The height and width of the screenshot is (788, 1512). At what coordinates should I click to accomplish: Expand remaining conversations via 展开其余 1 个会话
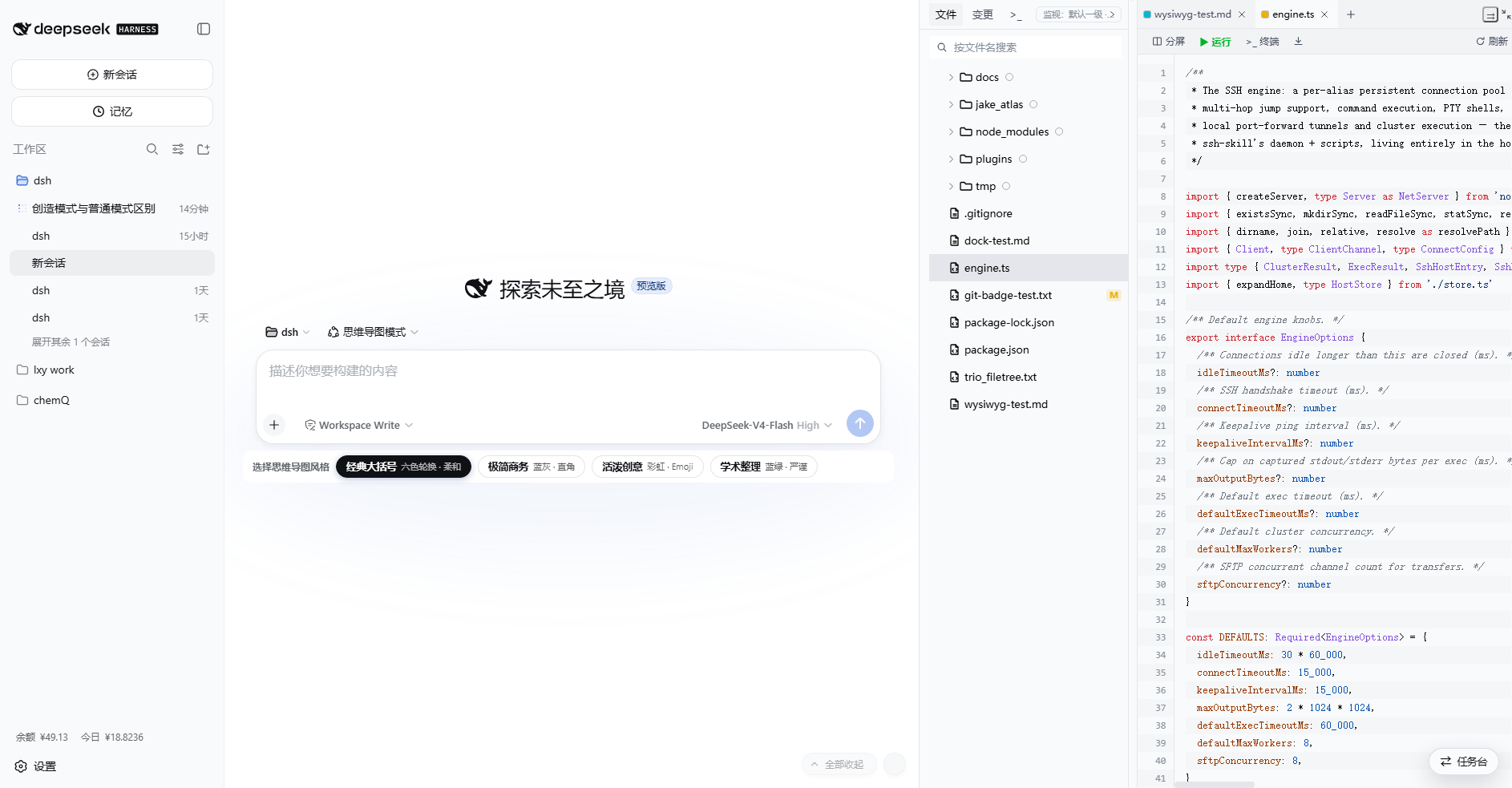(x=71, y=342)
